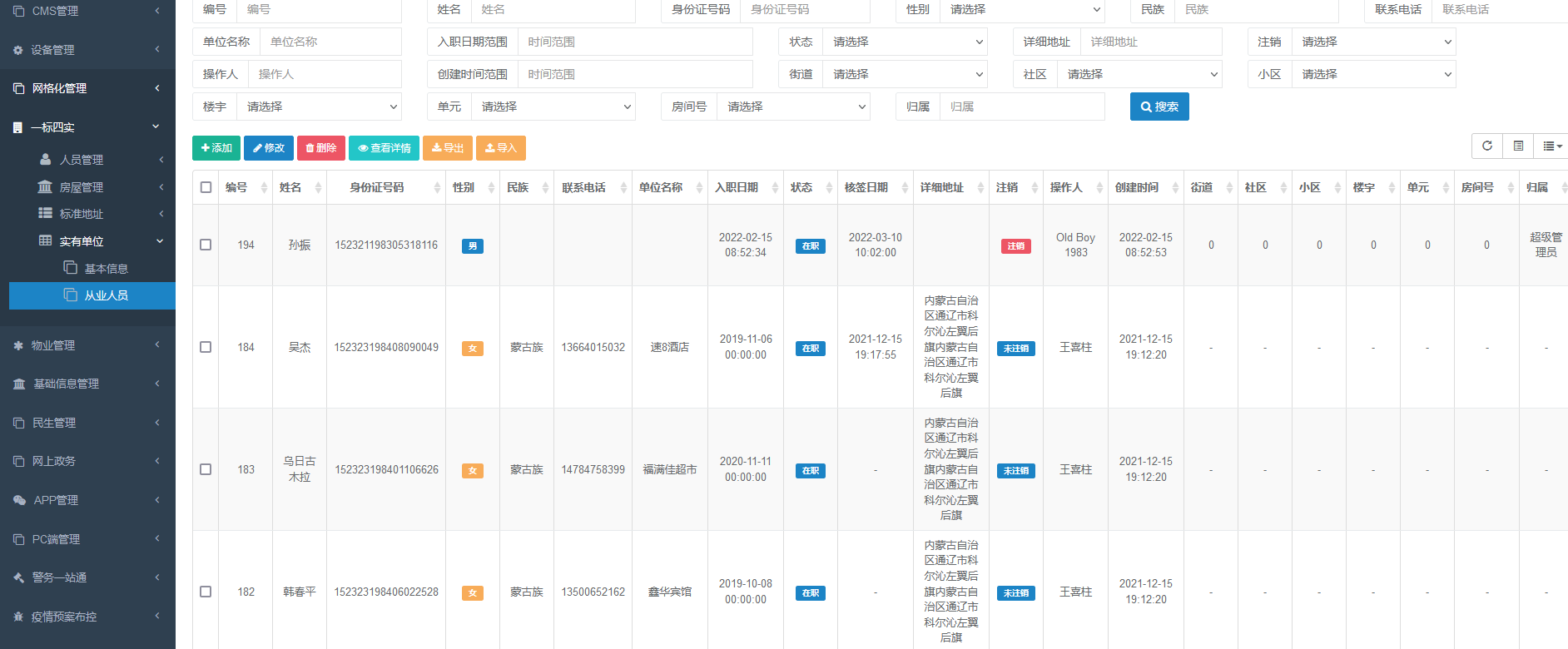Image resolution: width=1568 pixels, height=649 pixels.
Task: Sort by the 入职日期 column arrows
Action: [775, 188]
